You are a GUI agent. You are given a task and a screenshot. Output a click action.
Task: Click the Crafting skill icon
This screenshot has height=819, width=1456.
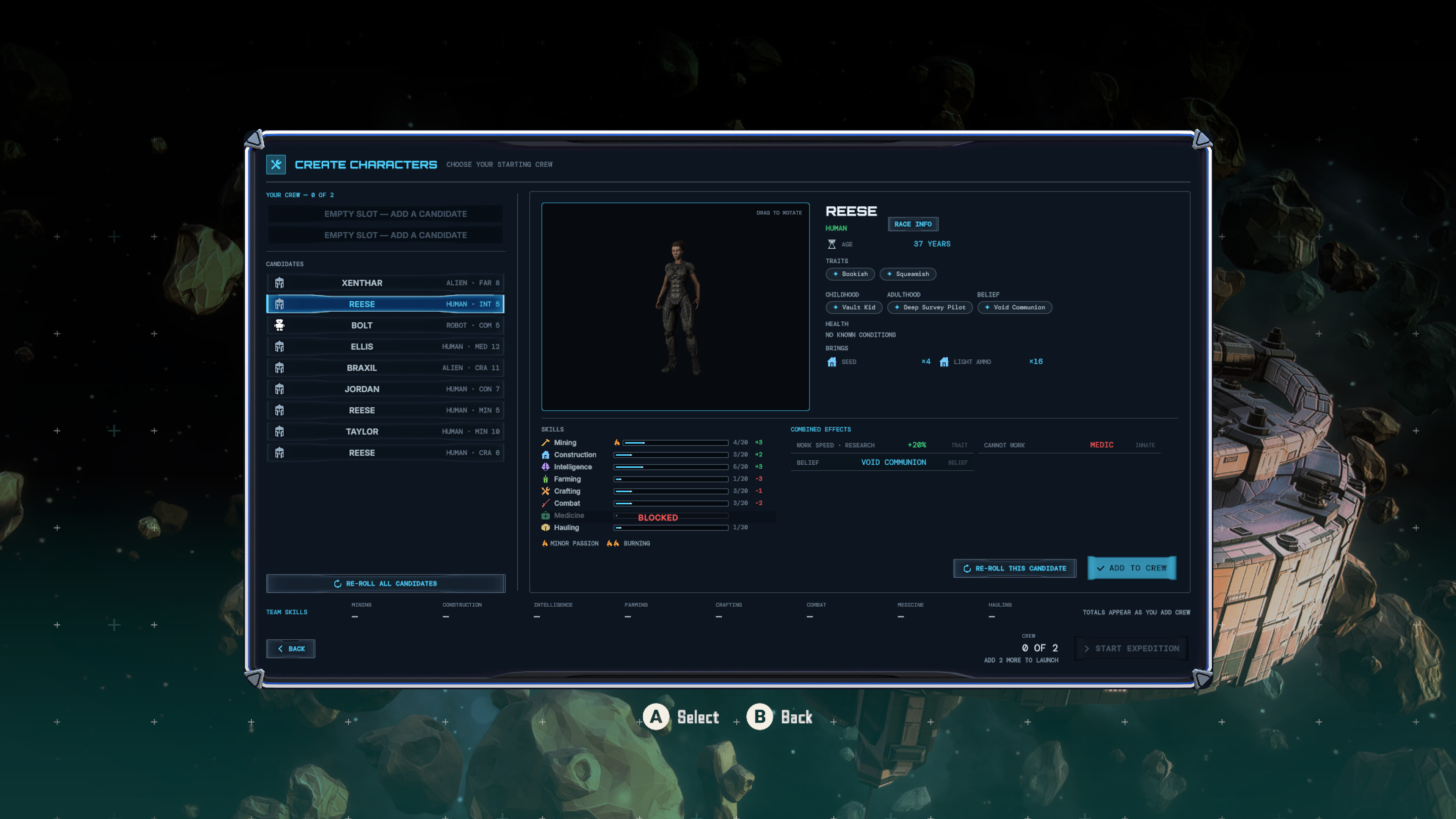546,491
